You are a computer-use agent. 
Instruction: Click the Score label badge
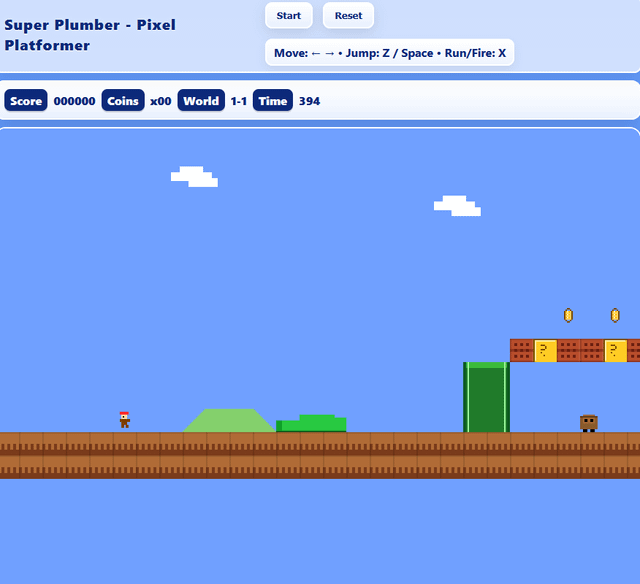pyautogui.click(x=26, y=100)
